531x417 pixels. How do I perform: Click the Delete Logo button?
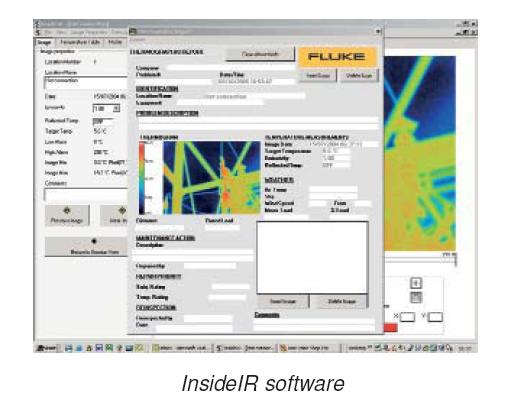click(359, 76)
